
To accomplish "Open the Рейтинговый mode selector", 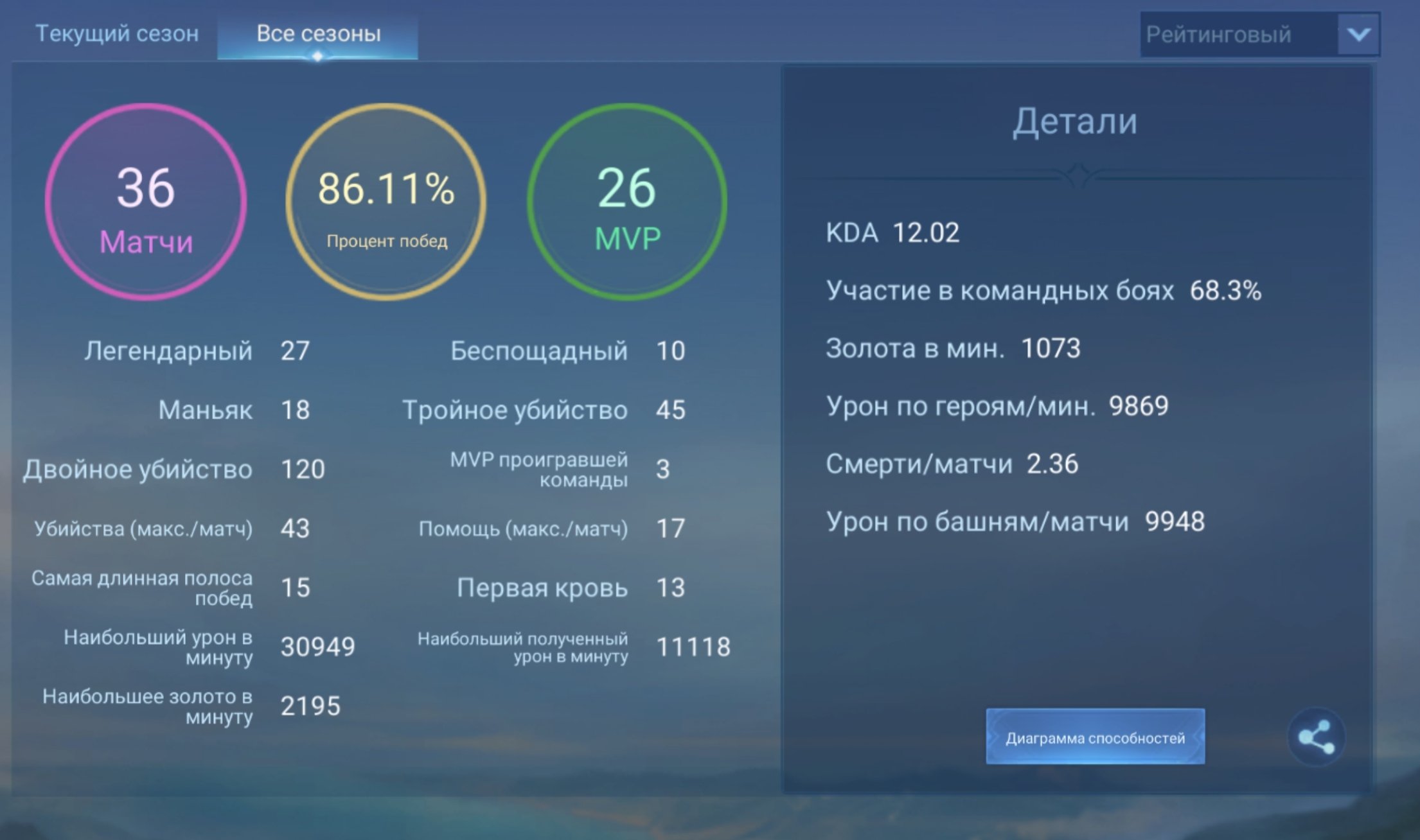I will [x=1259, y=34].
